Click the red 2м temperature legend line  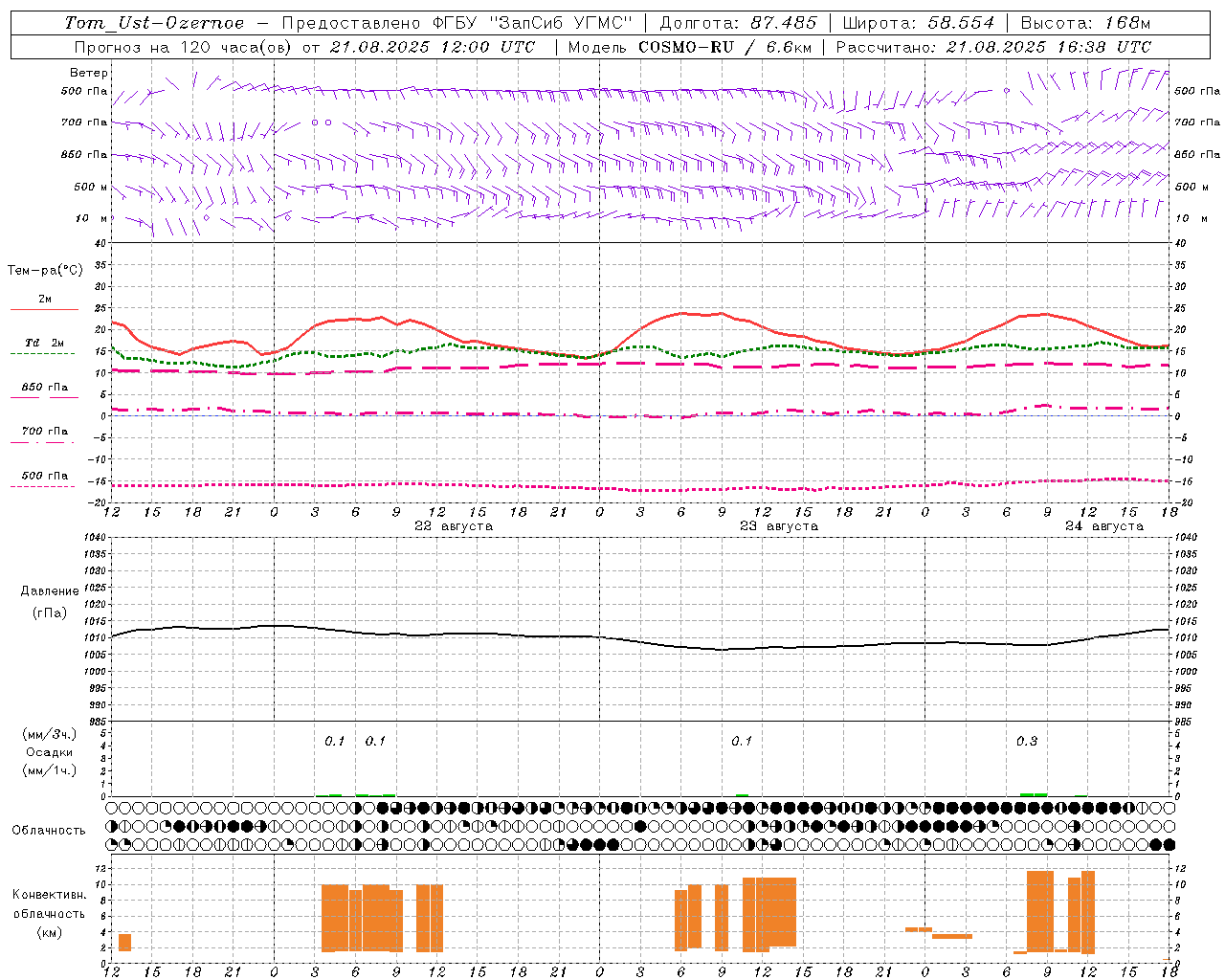(44, 309)
